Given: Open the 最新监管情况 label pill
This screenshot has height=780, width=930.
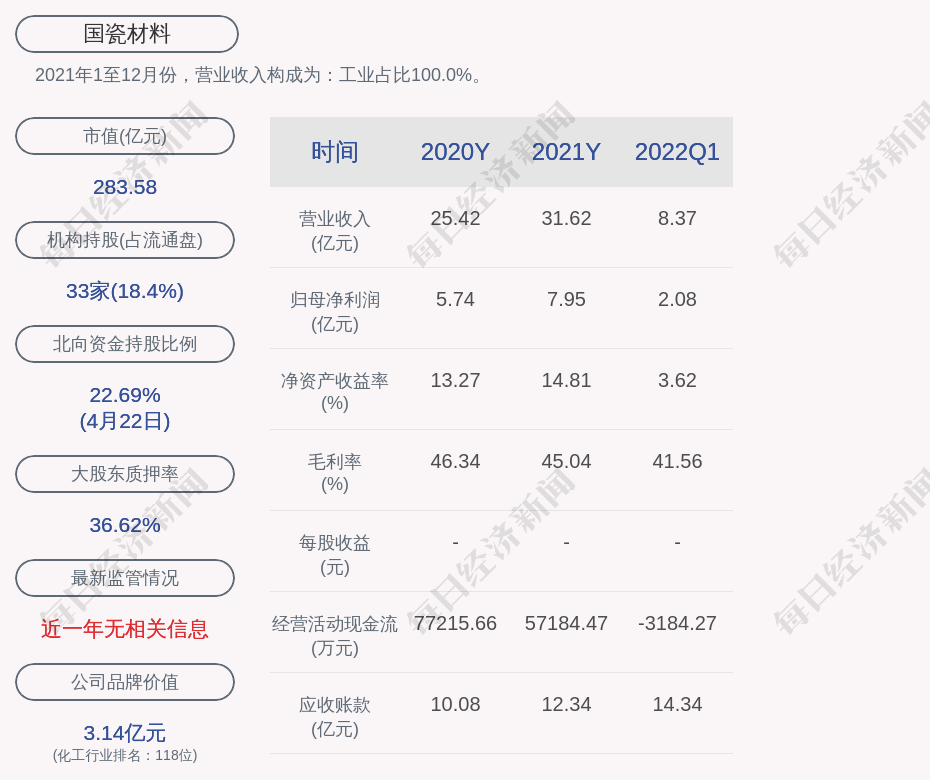Looking at the screenshot, I should [x=125, y=578].
